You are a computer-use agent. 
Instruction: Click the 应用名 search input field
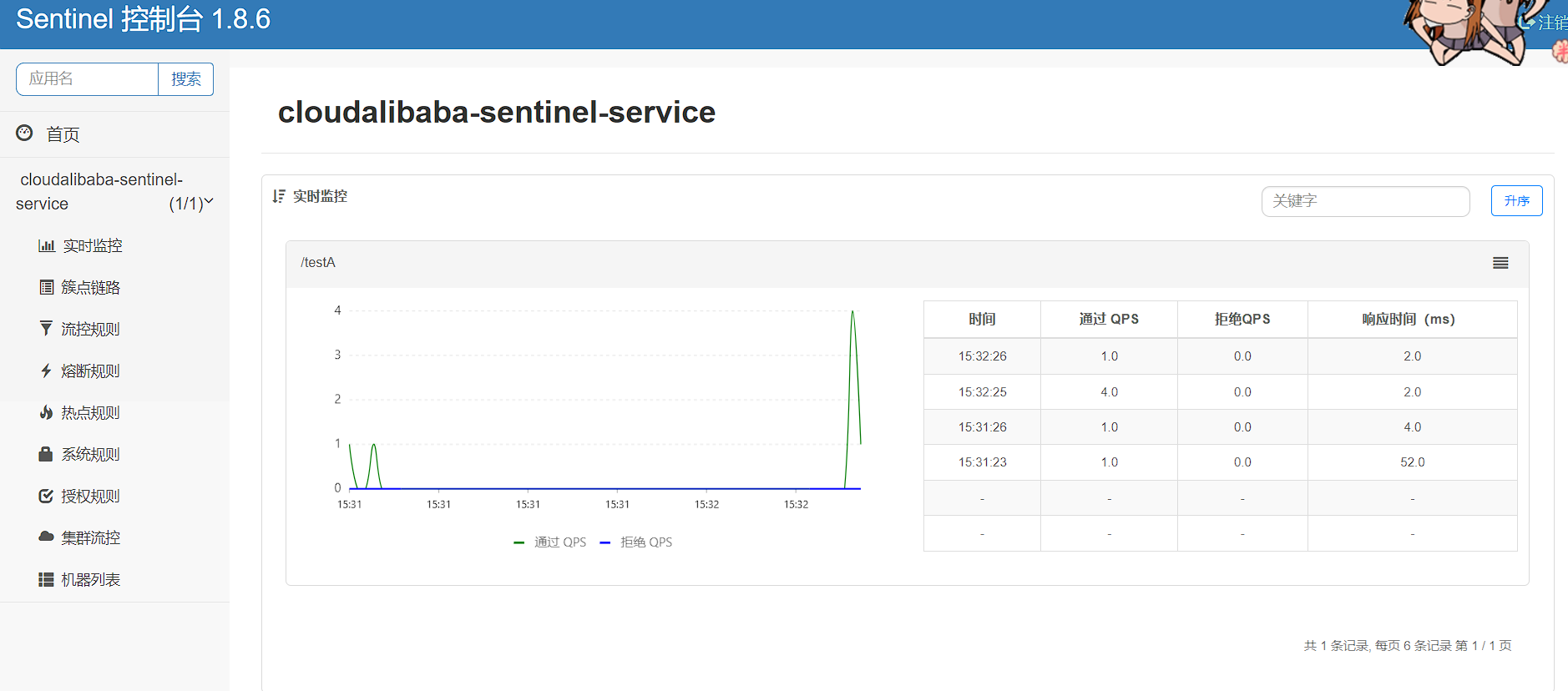(88, 79)
